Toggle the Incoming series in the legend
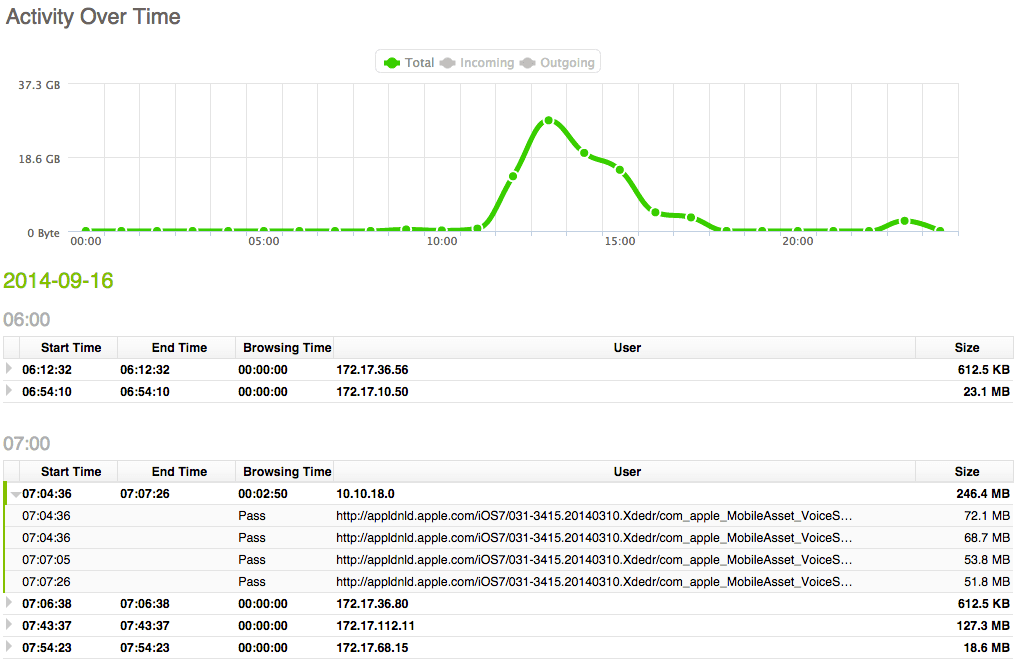 pos(477,63)
